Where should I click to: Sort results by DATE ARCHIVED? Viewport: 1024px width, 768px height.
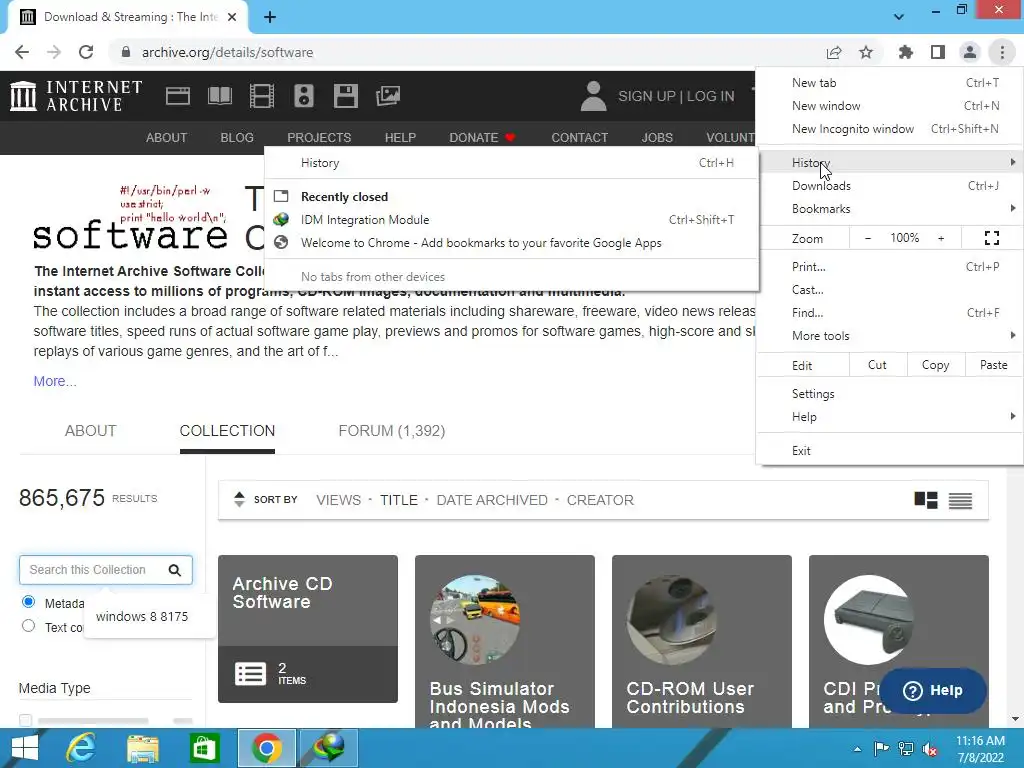[x=492, y=500]
